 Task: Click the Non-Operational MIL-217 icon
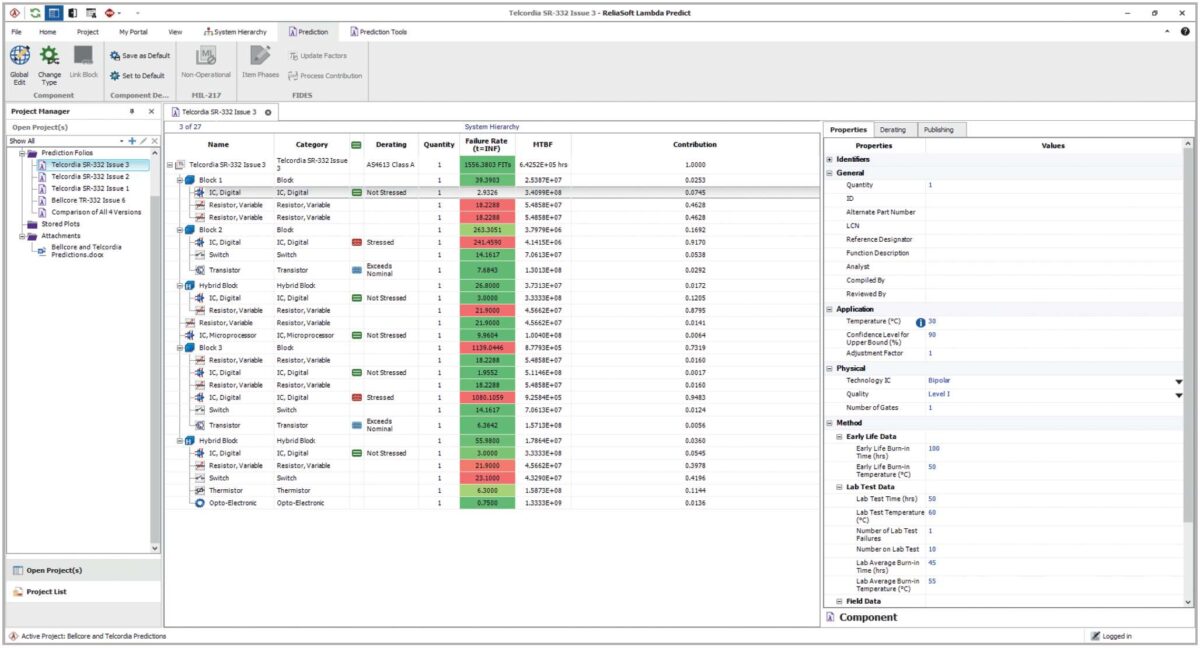[206, 56]
